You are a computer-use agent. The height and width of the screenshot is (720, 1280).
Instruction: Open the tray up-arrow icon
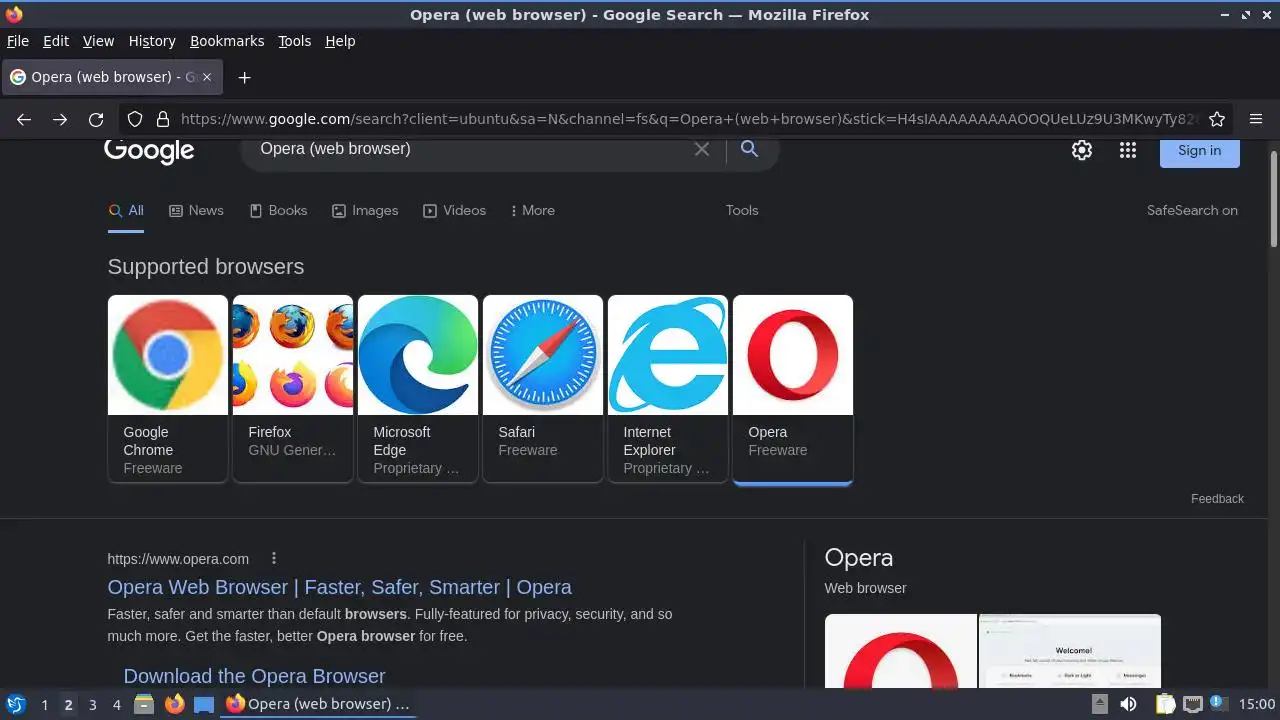pyautogui.click(x=1099, y=704)
